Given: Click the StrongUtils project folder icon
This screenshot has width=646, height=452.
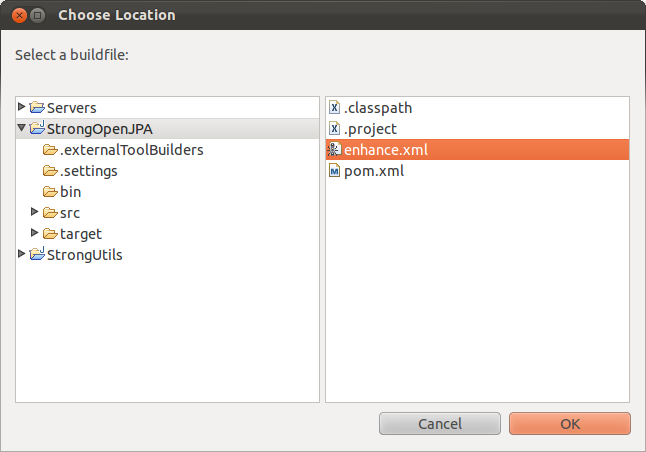Looking at the screenshot, I should (38, 254).
